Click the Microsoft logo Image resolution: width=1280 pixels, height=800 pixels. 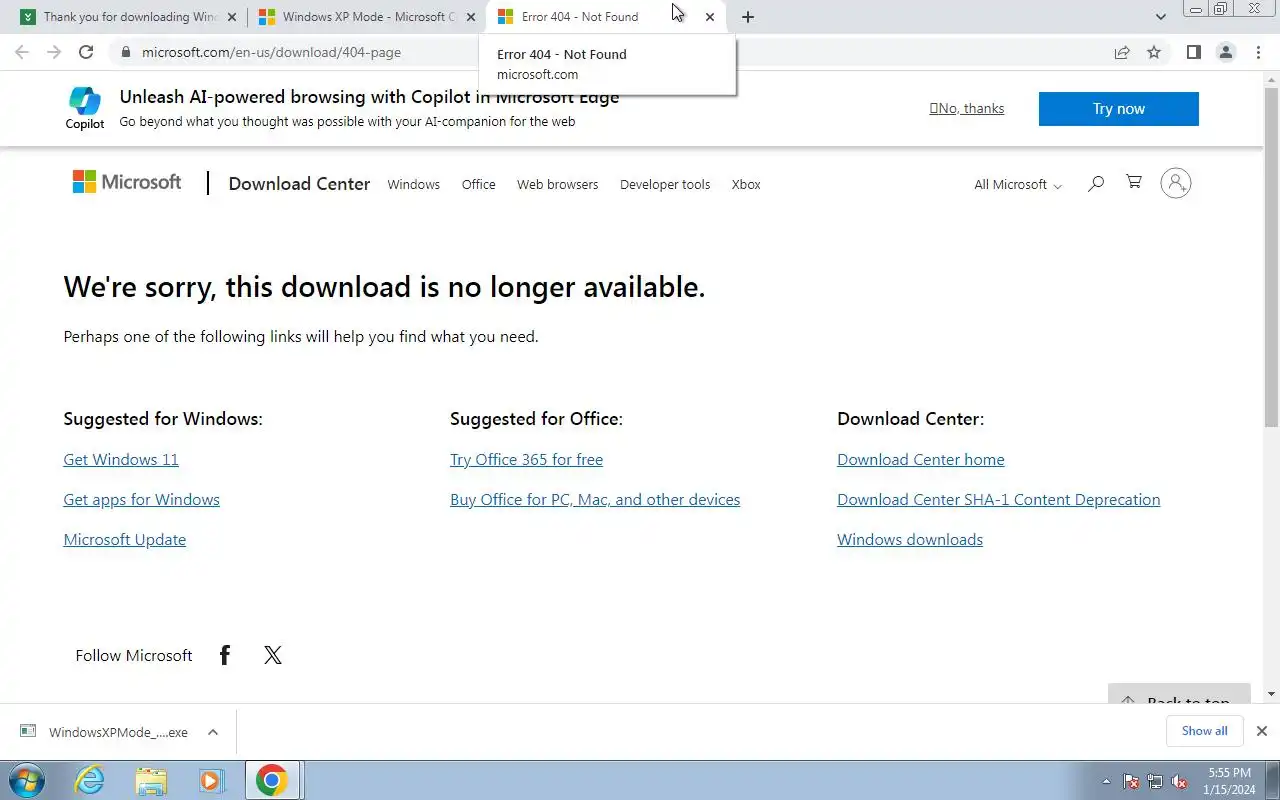(x=127, y=182)
